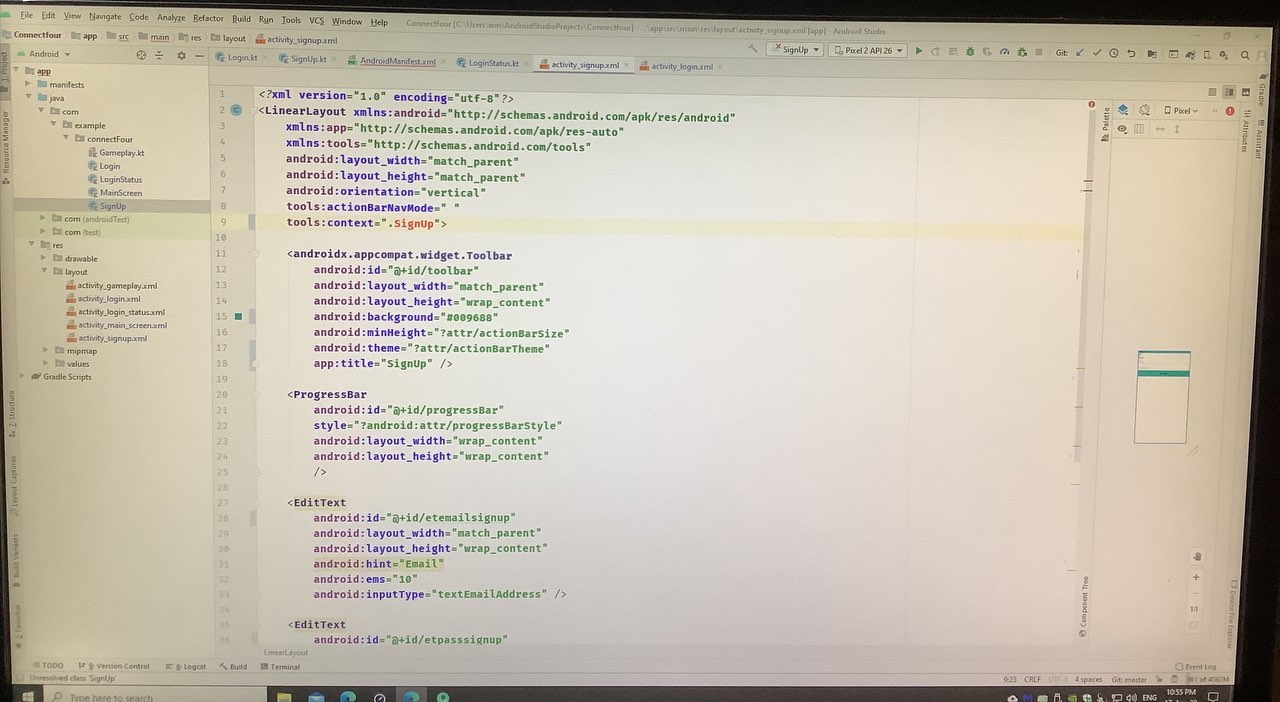Expand the mipmap folder

point(45,351)
